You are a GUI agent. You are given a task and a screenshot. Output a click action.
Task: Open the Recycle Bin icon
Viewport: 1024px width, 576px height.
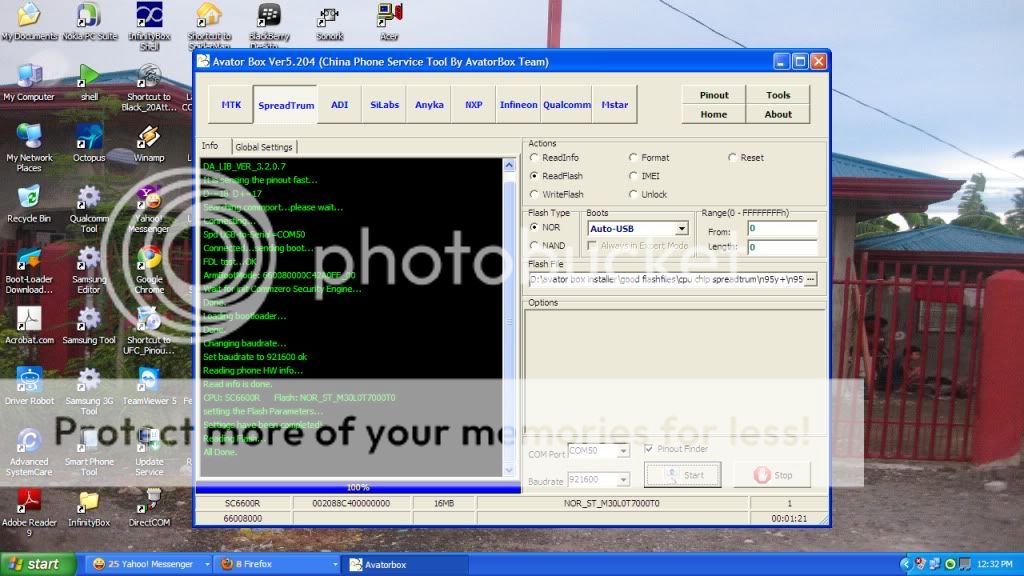29,198
